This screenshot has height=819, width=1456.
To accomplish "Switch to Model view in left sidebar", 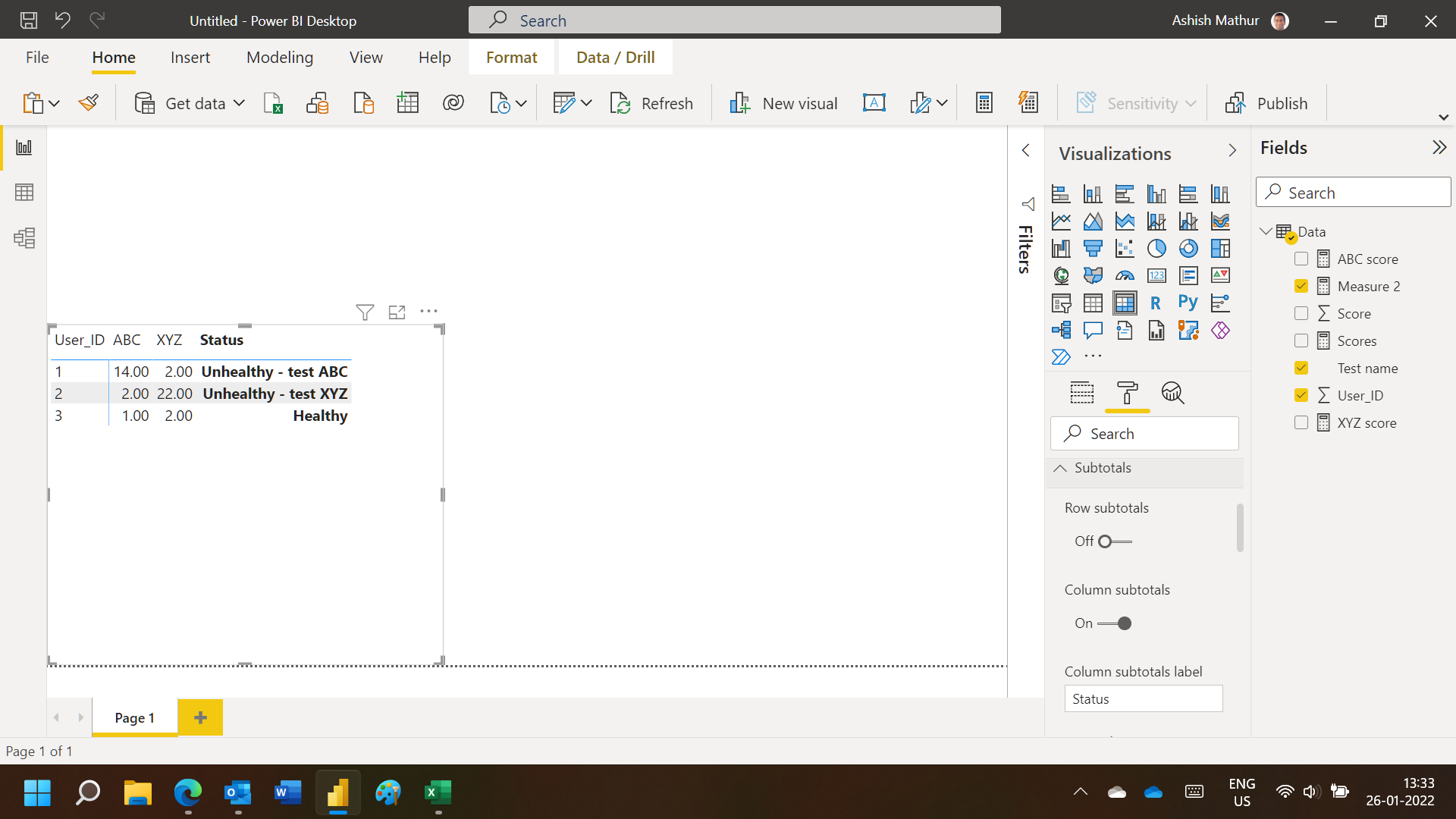I will pos(24,238).
